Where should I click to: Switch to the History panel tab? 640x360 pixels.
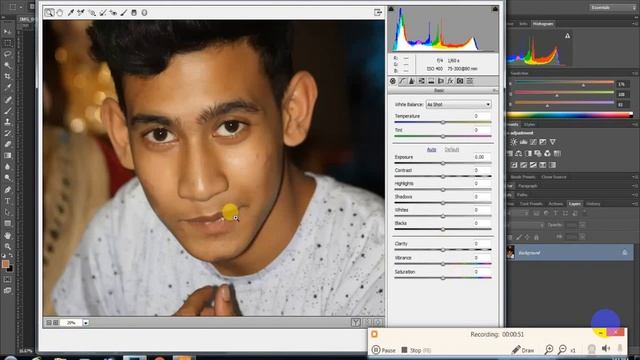pos(593,204)
